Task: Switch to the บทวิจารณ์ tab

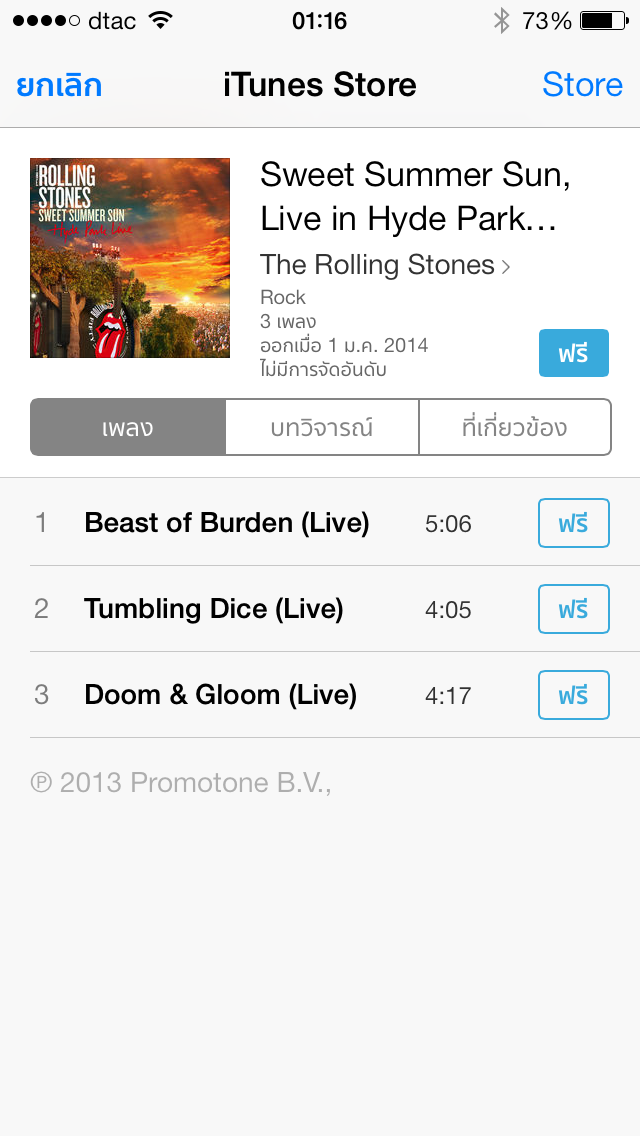Action: point(322,427)
